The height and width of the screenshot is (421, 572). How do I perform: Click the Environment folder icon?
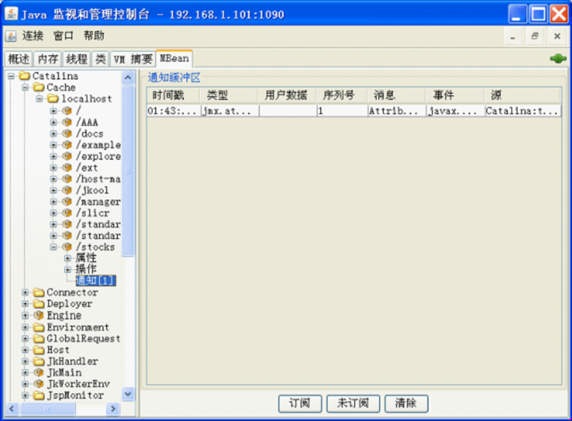pyautogui.click(x=39, y=327)
